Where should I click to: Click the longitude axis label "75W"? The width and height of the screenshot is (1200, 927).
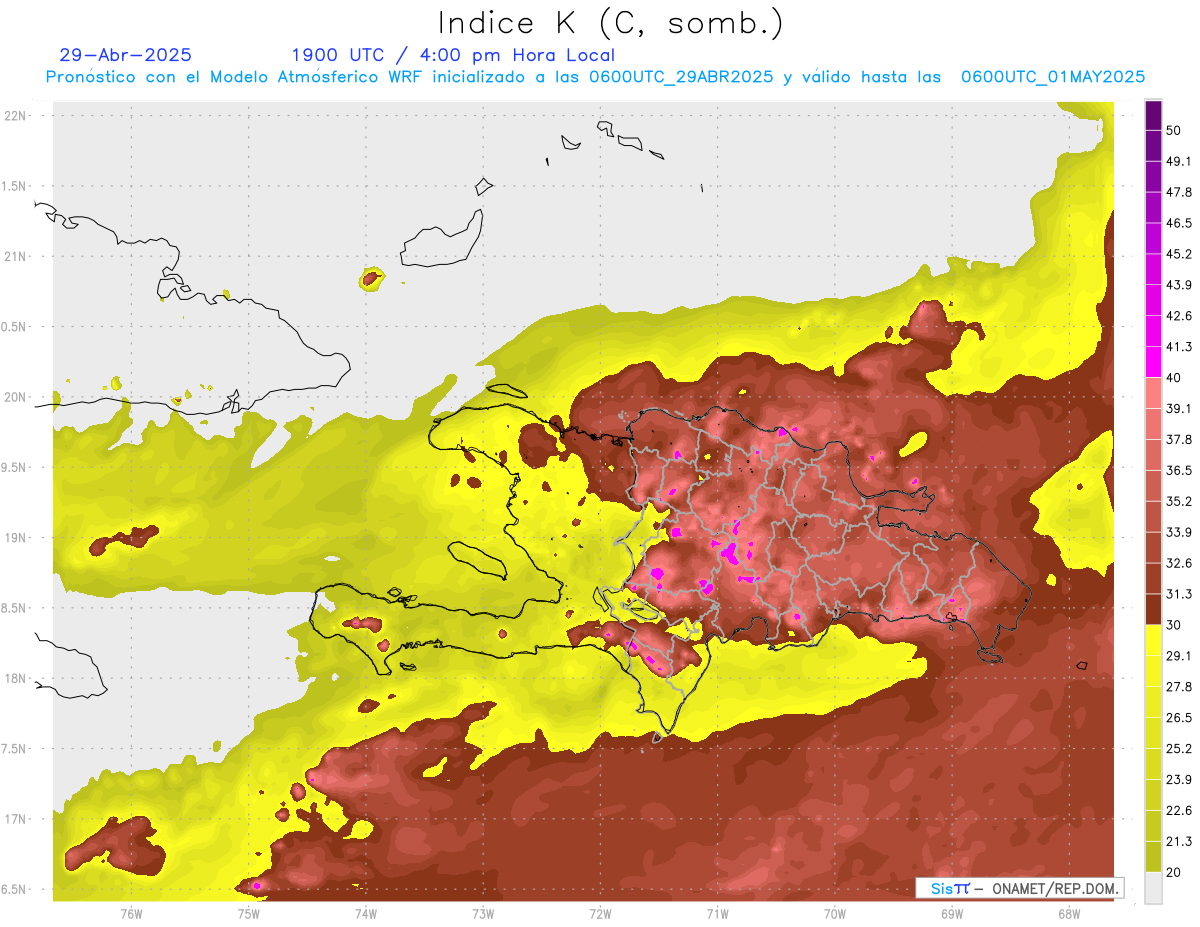coord(248,914)
